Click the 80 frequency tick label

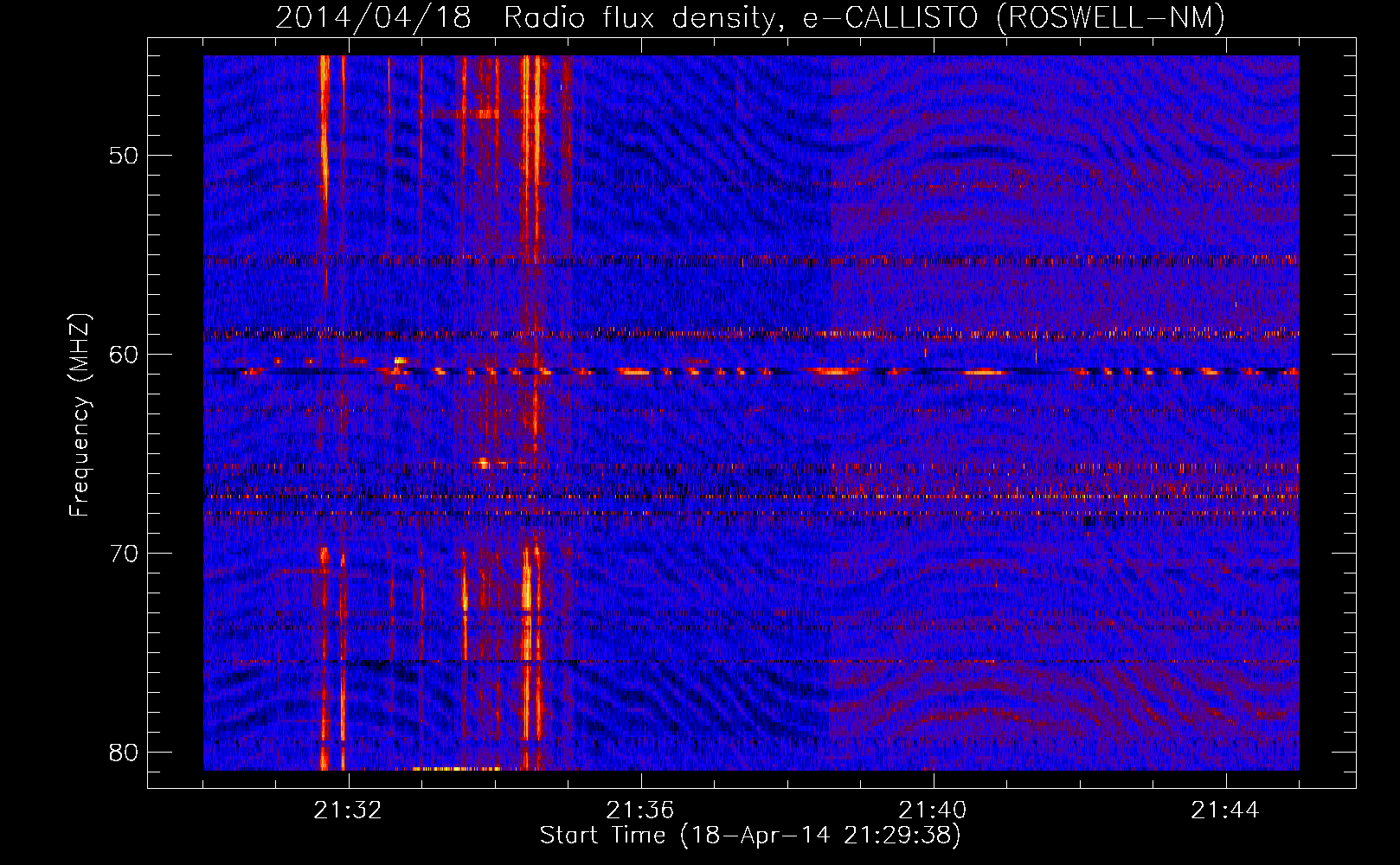[125, 753]
